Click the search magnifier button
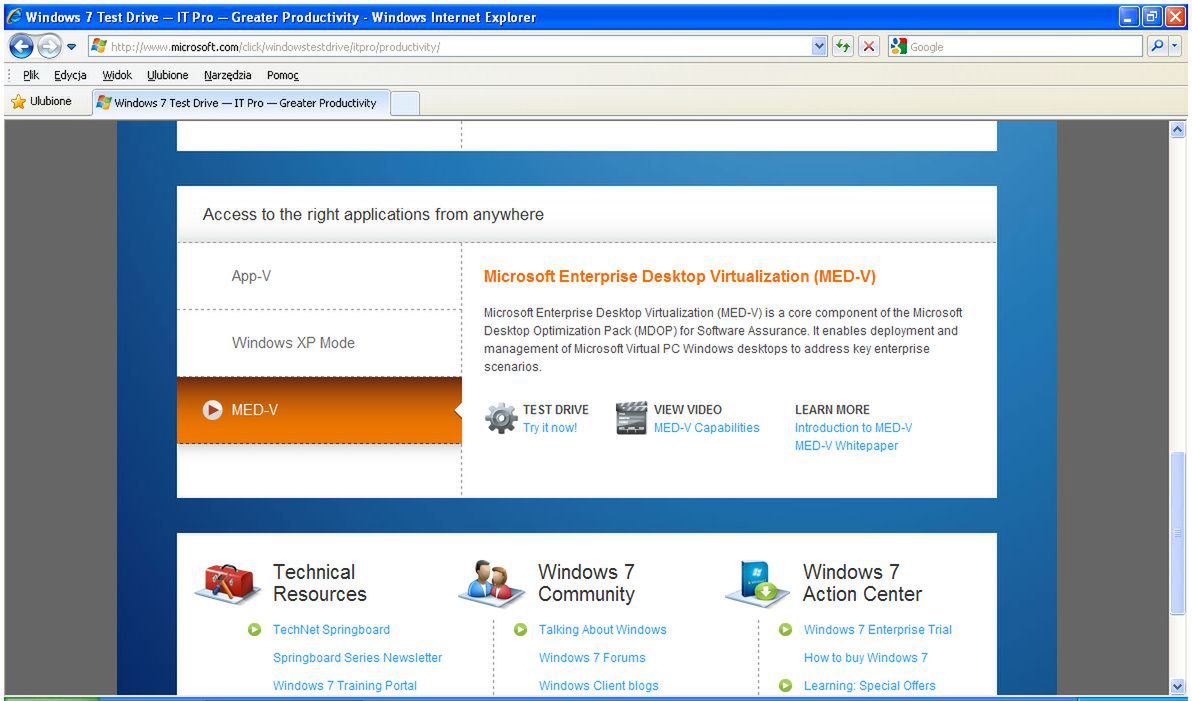 coord(1156,46)
